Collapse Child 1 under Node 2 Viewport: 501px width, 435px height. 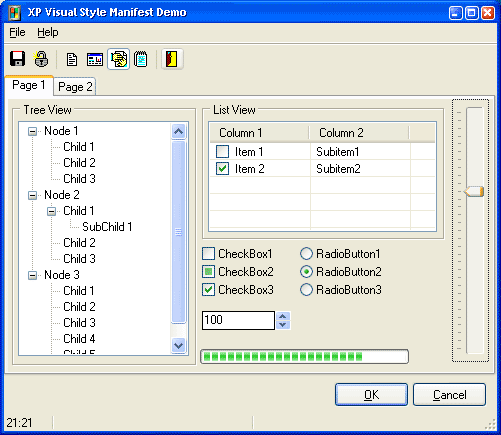coord(51,211)
